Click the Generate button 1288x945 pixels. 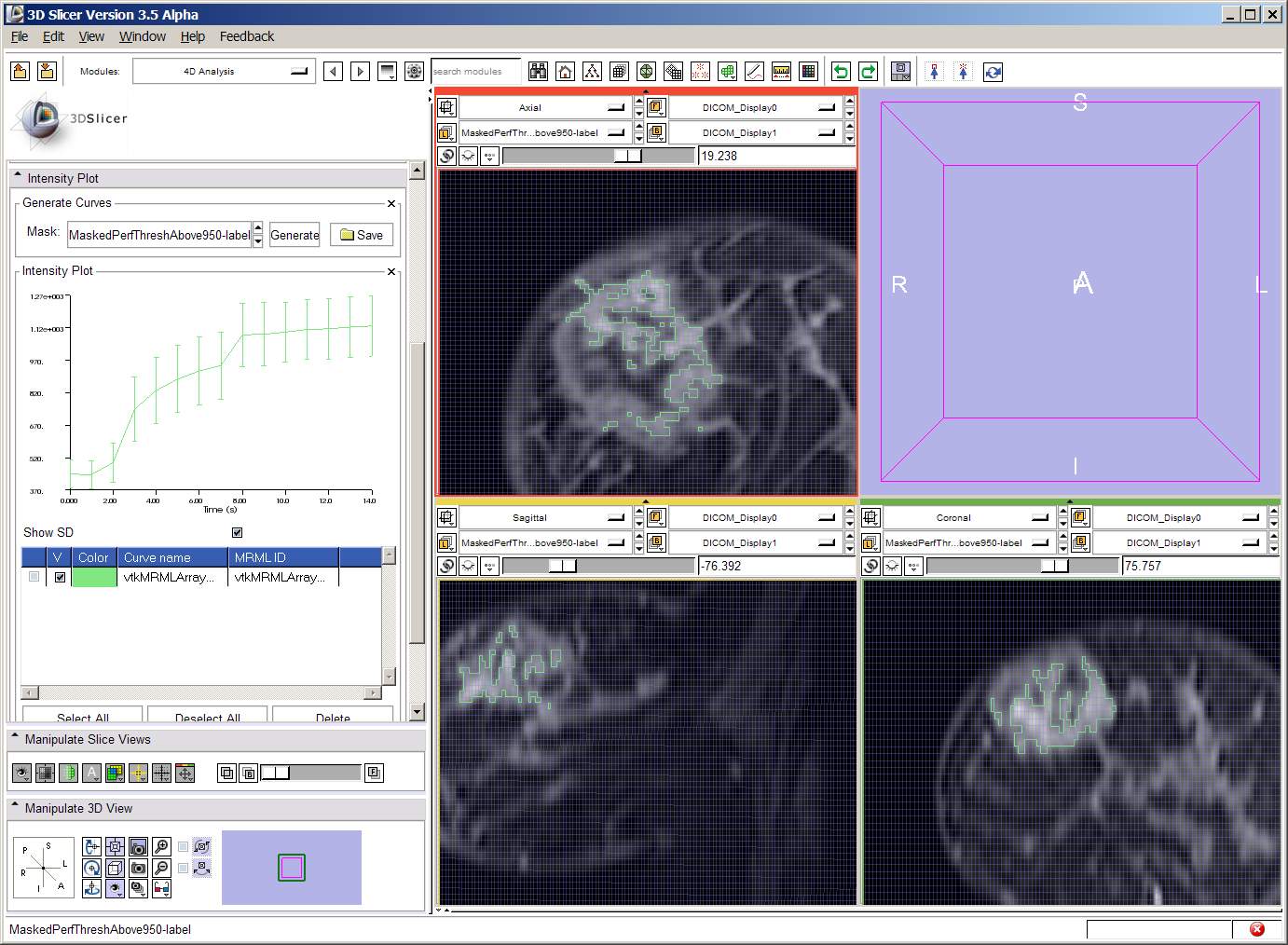click(x=295, y=235)
